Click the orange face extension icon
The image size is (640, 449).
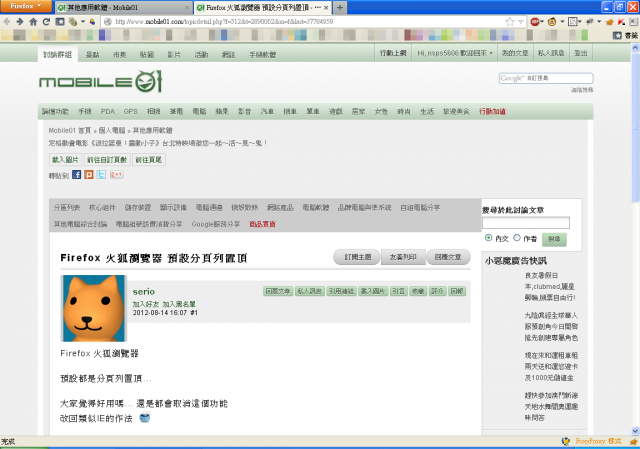[552, 22]
